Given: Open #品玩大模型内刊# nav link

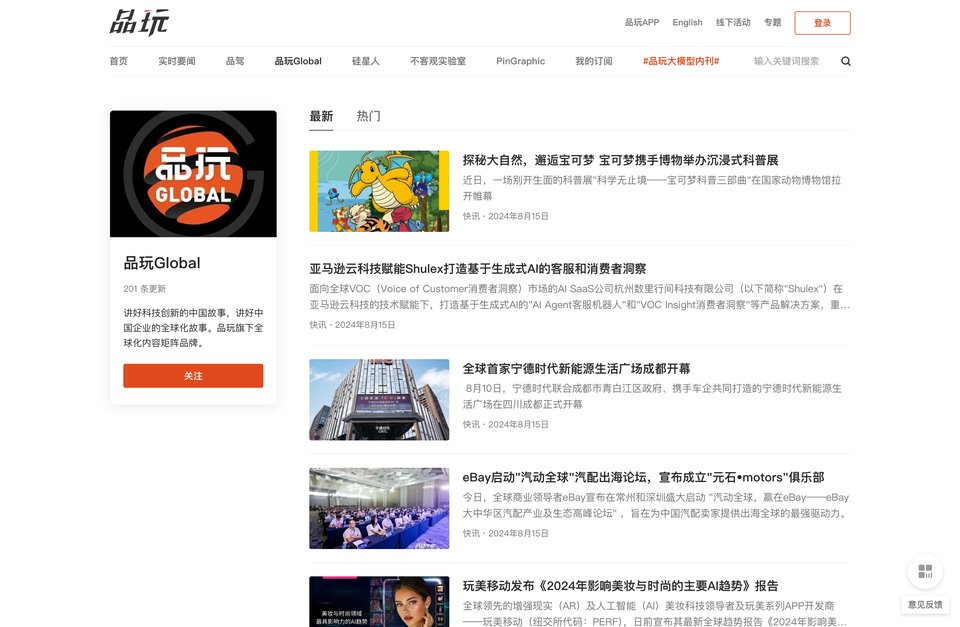Looking at the screenshot, I should pyautogui.click(x=681, y=61).
